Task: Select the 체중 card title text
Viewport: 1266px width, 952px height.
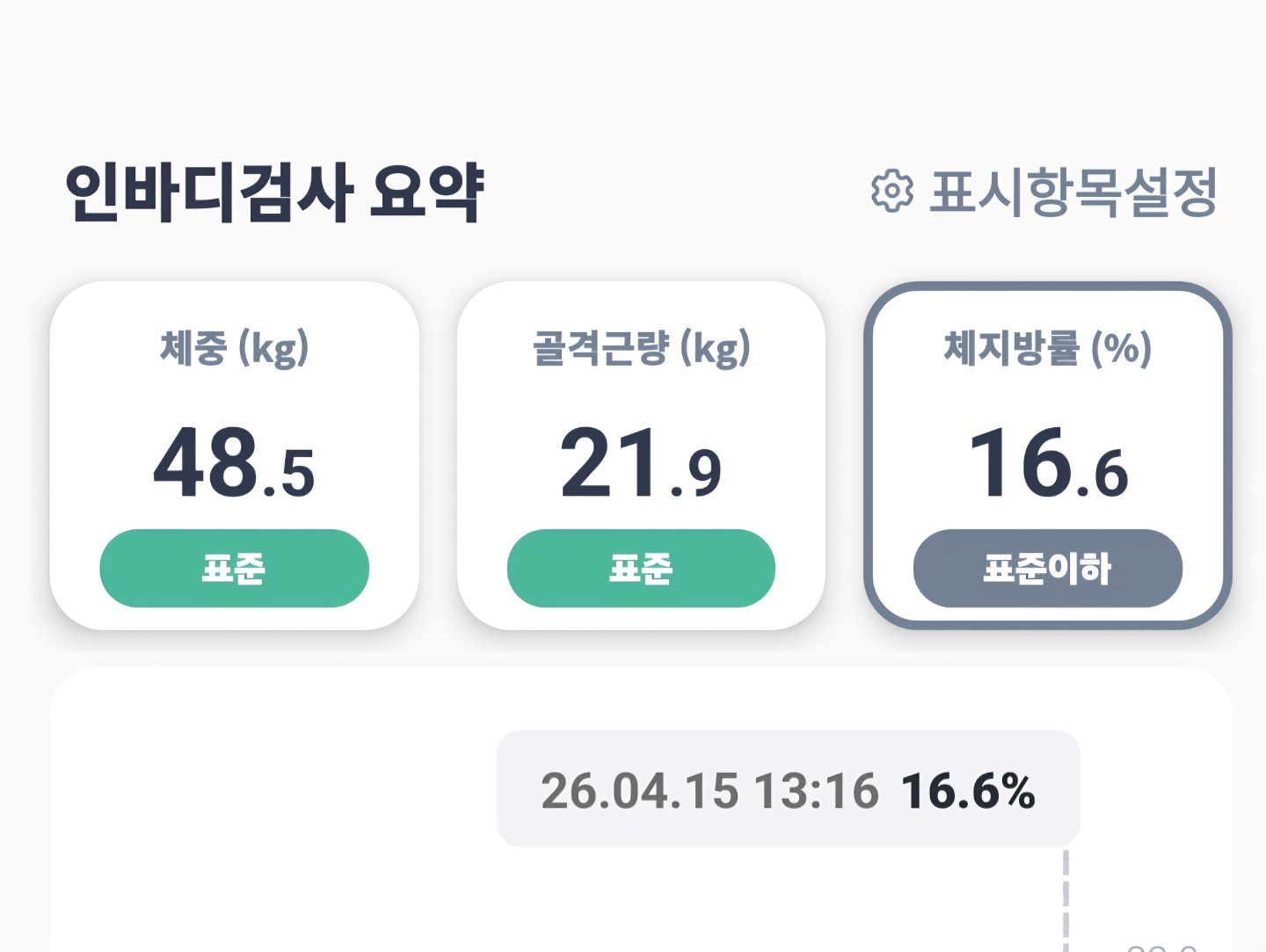Action: (x=193, y=347)
